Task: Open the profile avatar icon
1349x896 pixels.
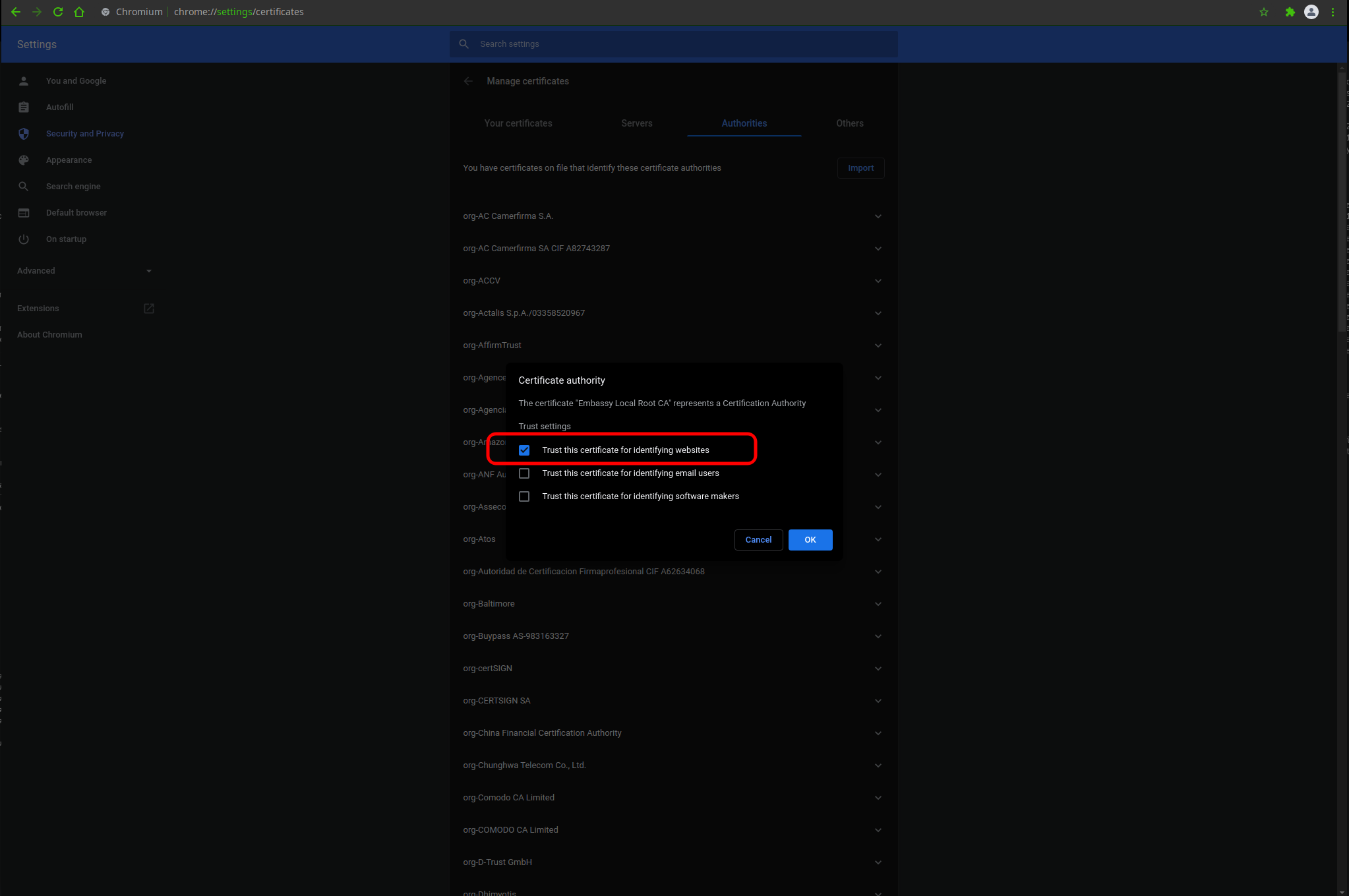Action: (x=1311, y=12)
